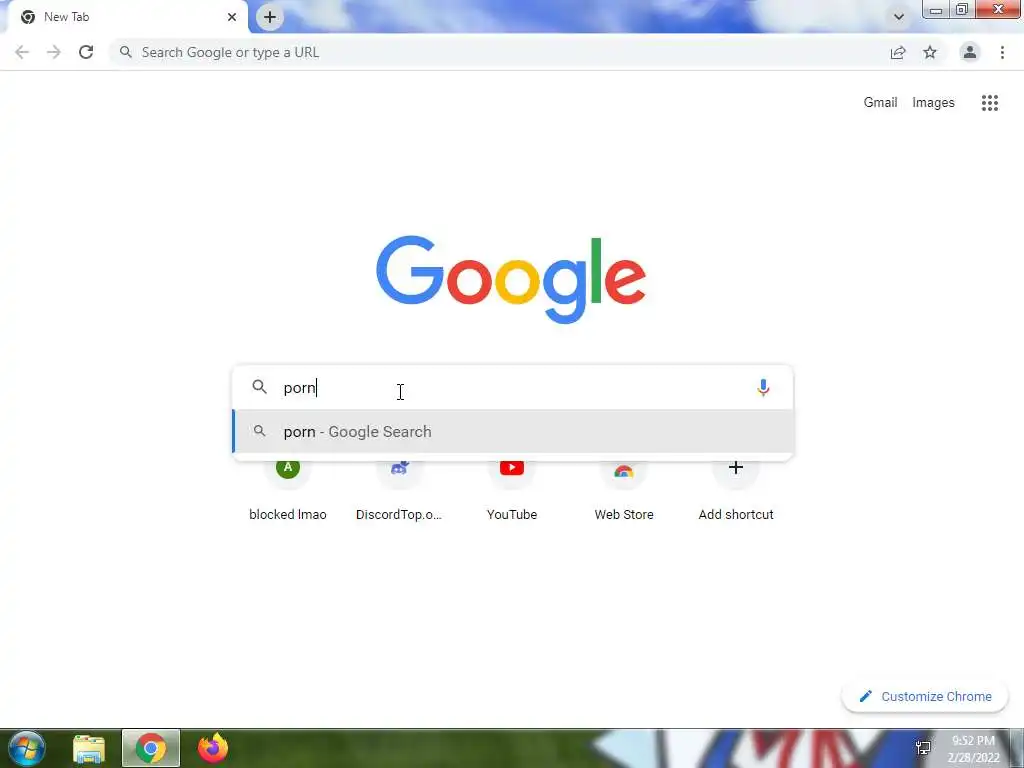
Task: Click the share page icon in address bar
Action: (898, 52)
